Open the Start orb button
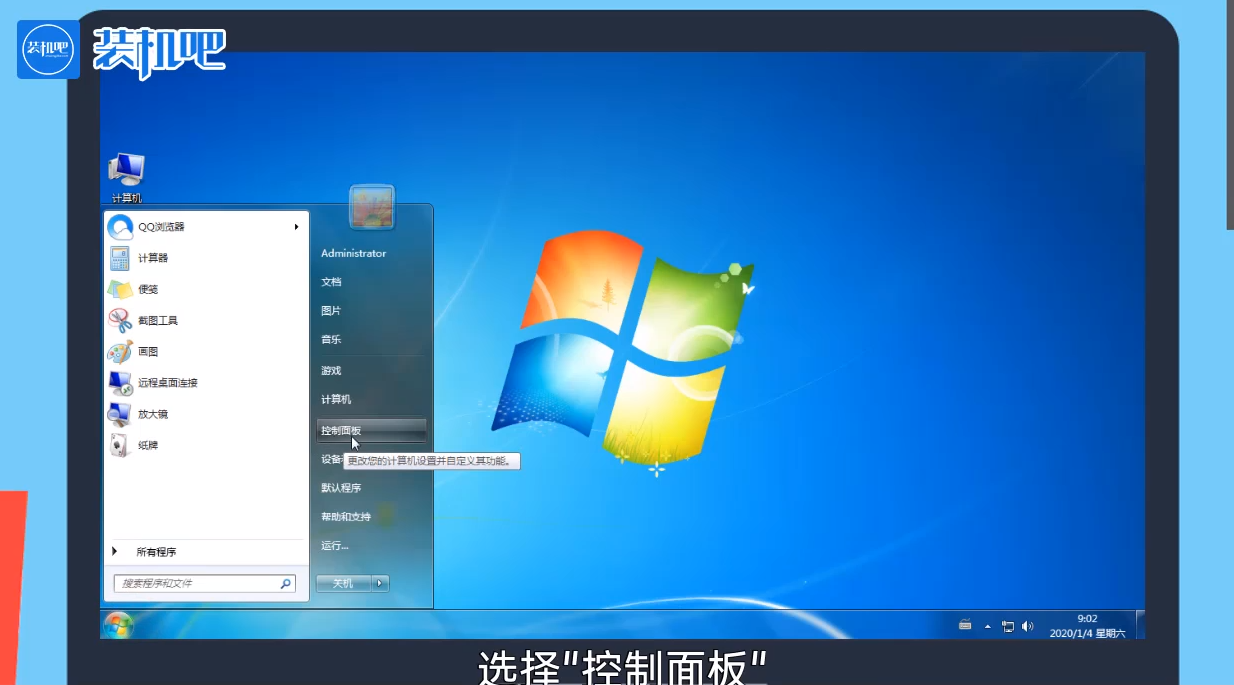 (118, 625)
